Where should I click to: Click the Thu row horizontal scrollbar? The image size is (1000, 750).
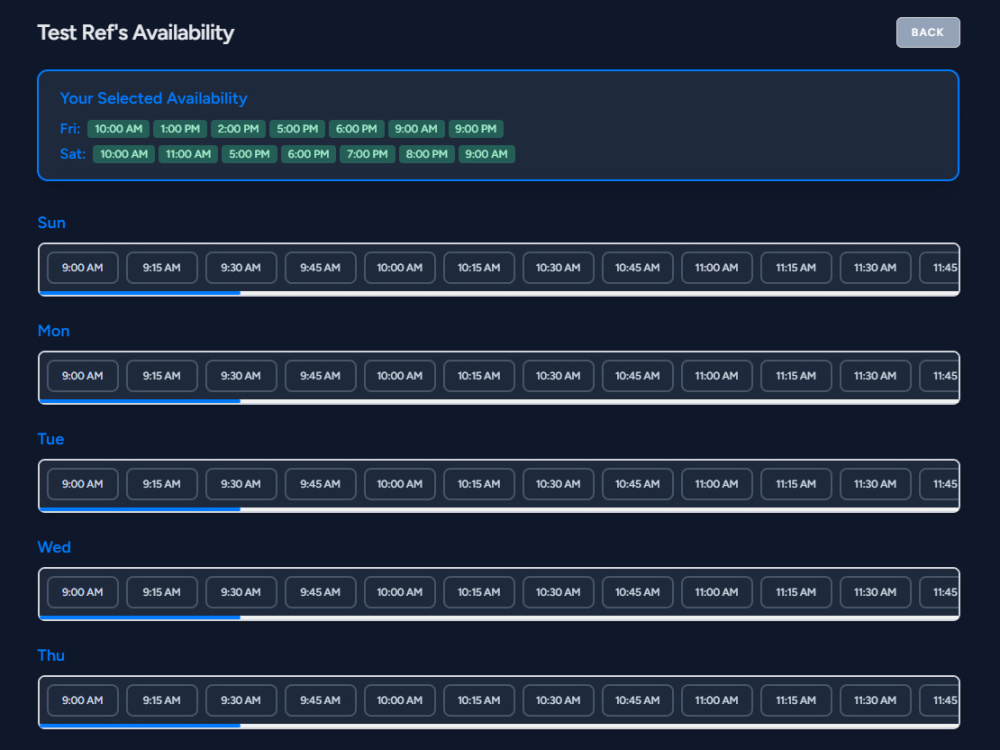click(x=499, y=726)
